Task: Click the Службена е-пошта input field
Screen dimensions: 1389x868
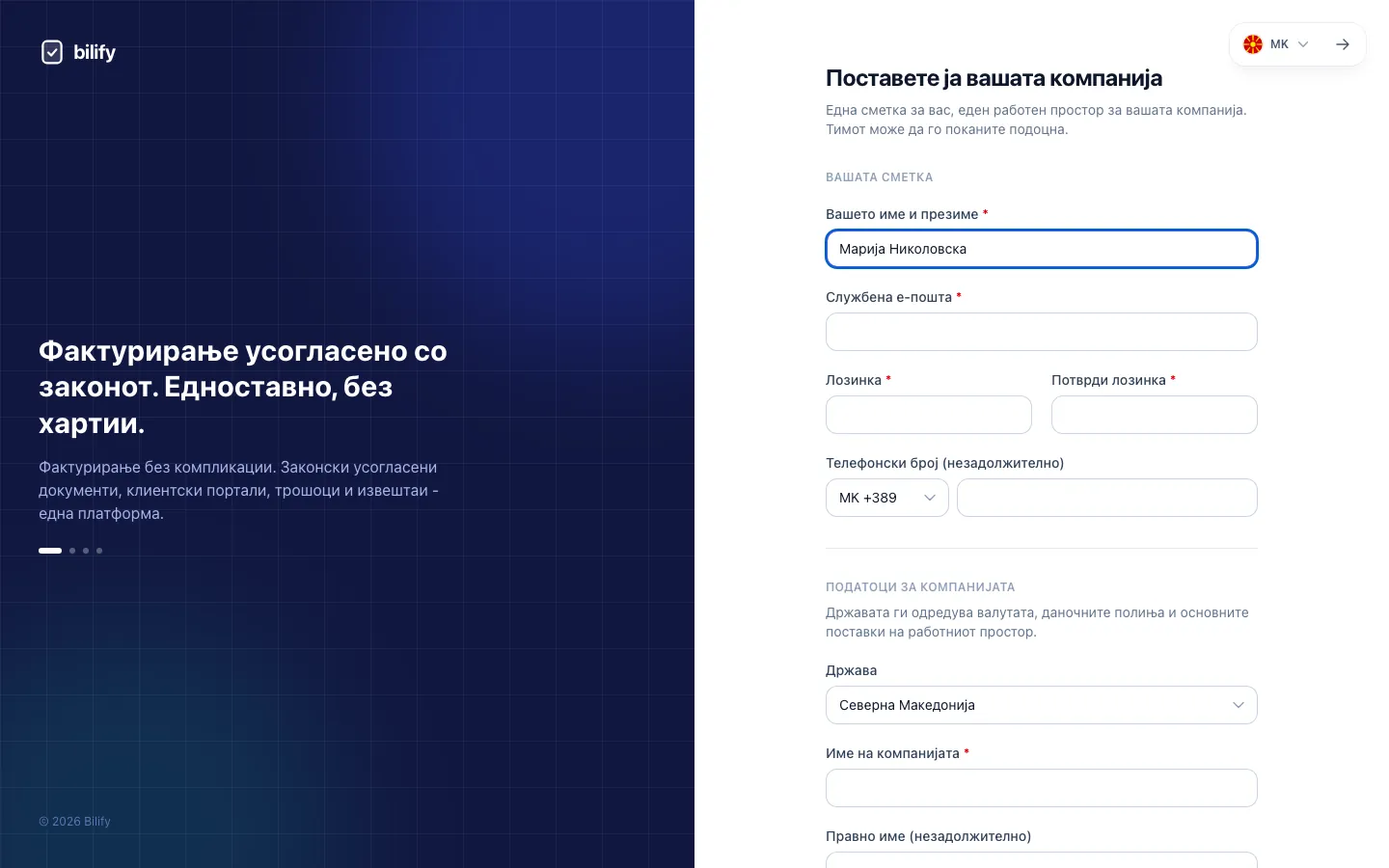Action: (1042, 332)
